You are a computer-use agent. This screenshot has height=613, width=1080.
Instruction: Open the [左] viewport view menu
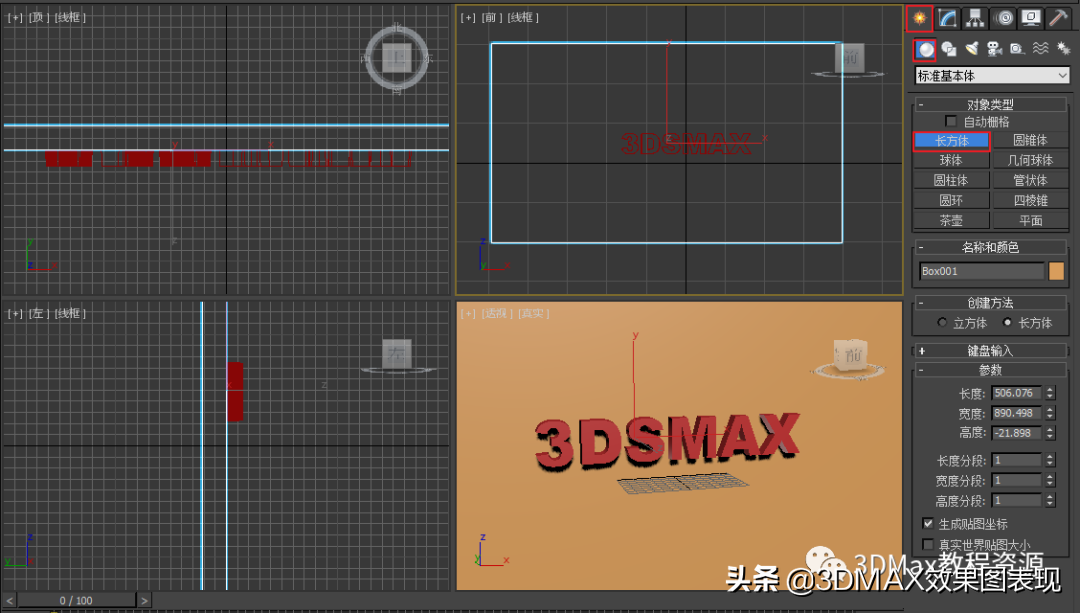coord(37,313)
